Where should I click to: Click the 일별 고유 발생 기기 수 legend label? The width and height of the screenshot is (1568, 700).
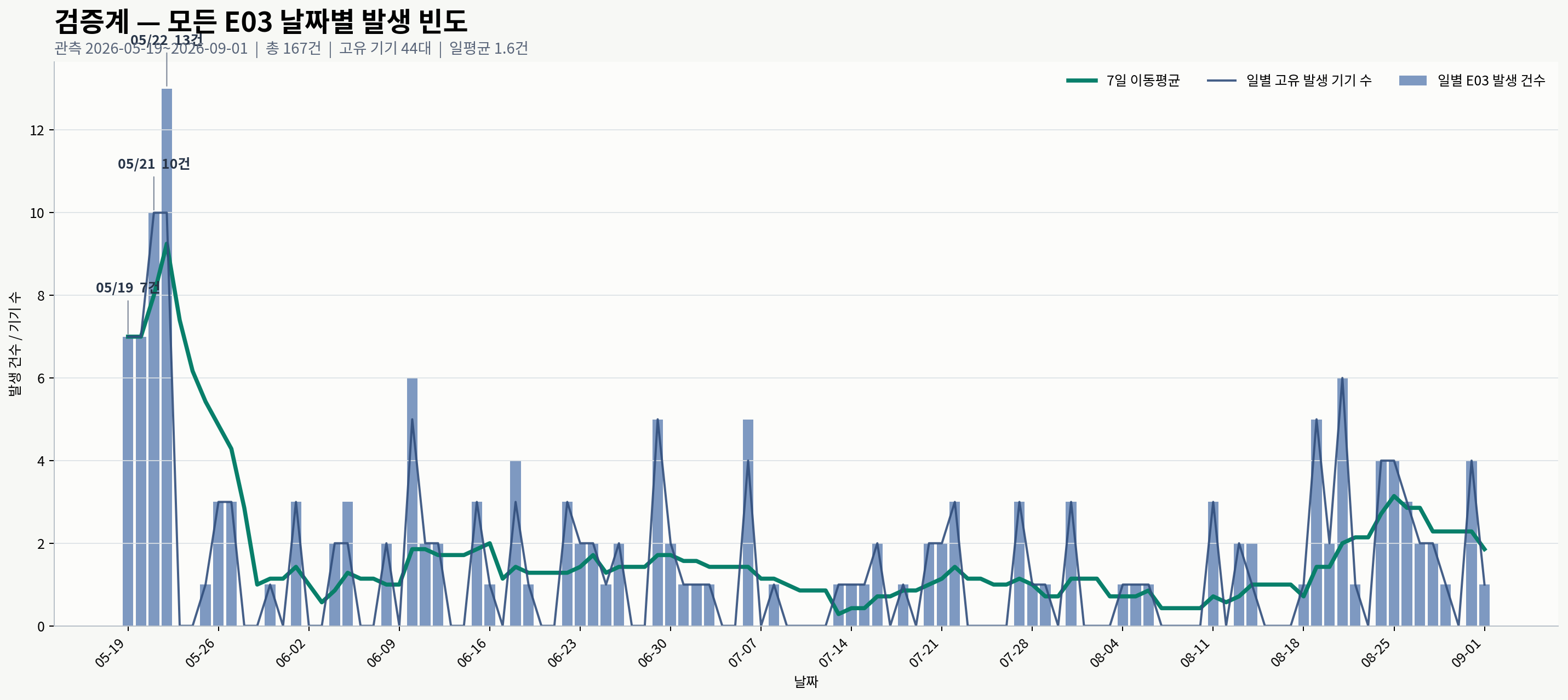[1309, 81]
